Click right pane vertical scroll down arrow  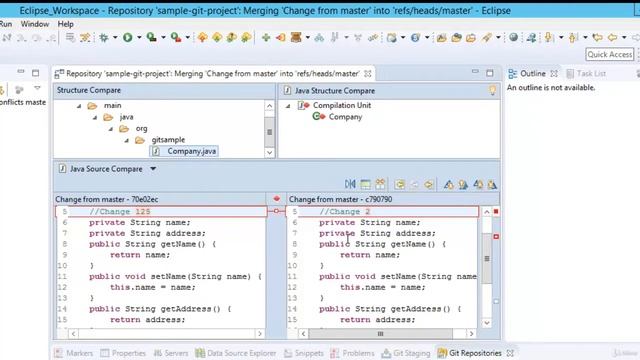click(x=487, y=323)
